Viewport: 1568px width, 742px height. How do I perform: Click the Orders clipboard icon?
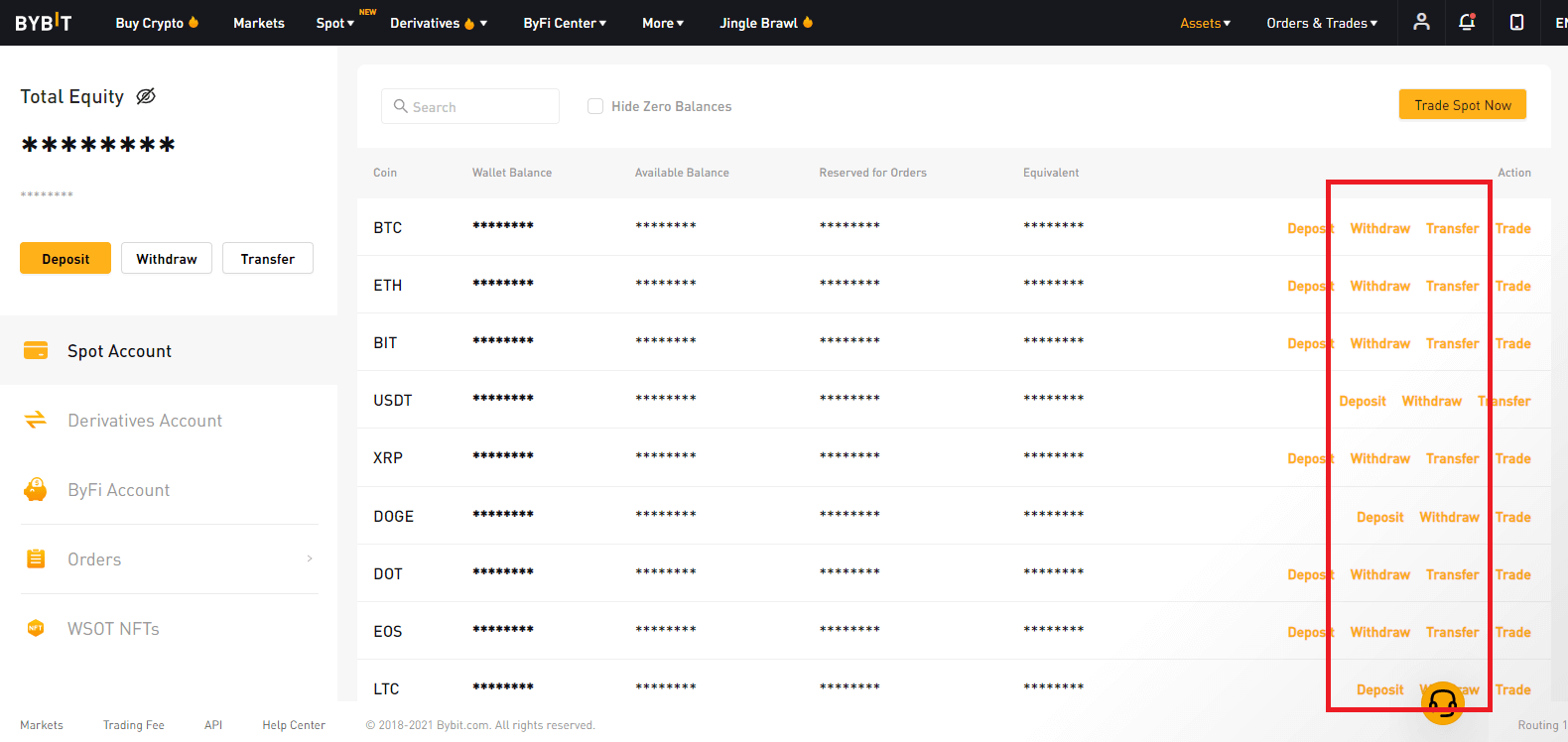coord(36,558)
